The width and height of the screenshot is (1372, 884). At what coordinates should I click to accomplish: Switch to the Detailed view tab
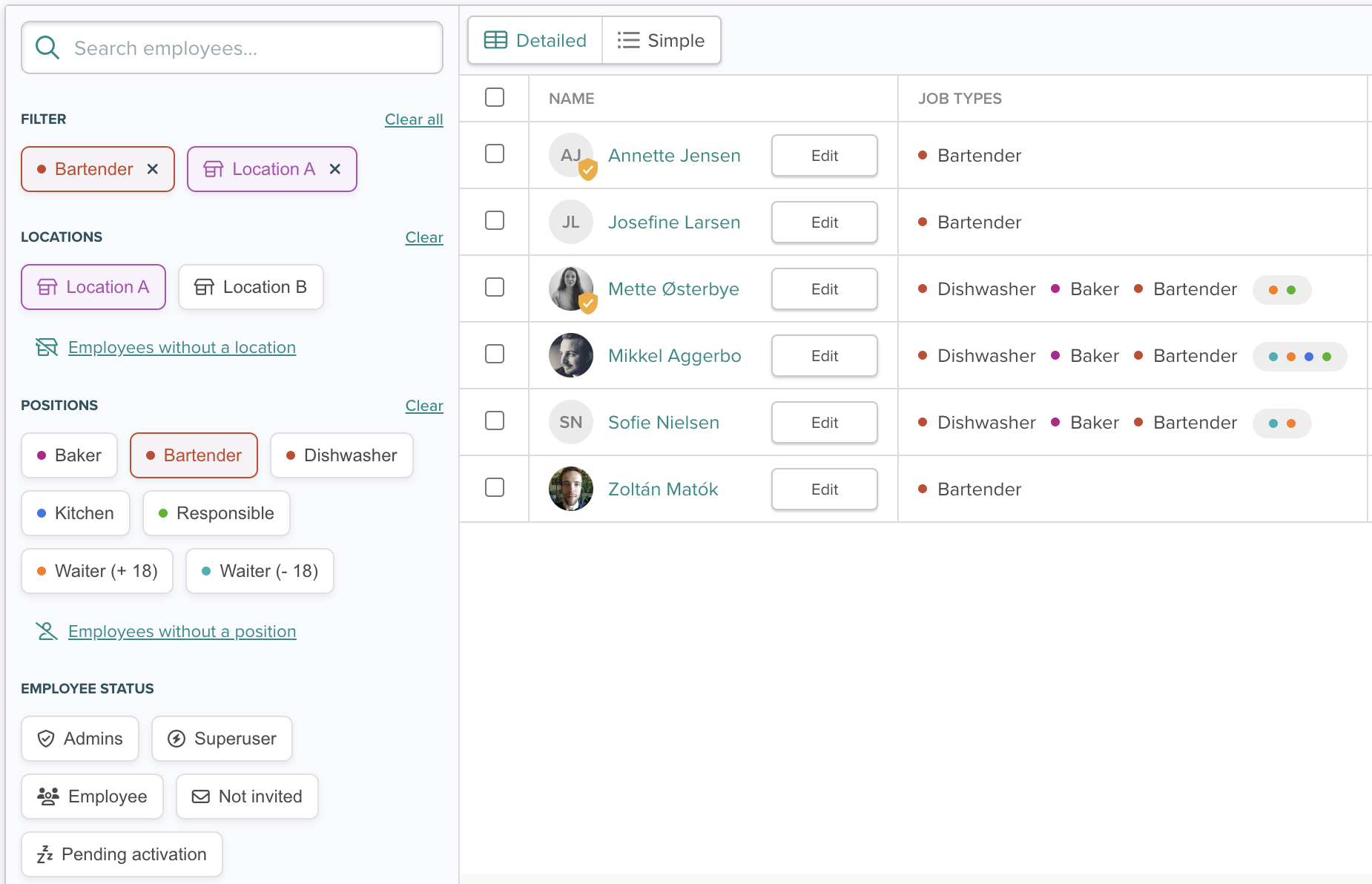tap(535, 41)
